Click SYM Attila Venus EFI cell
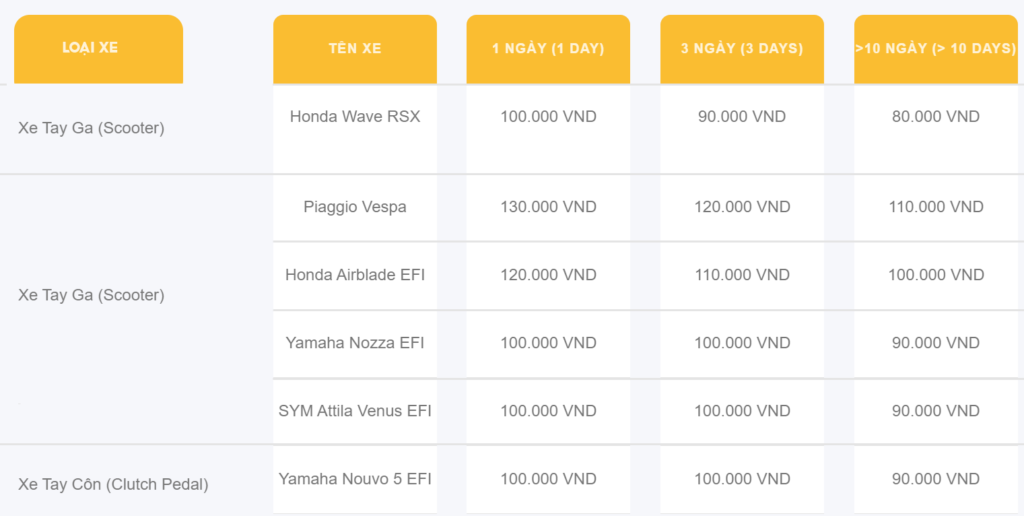 355,411
